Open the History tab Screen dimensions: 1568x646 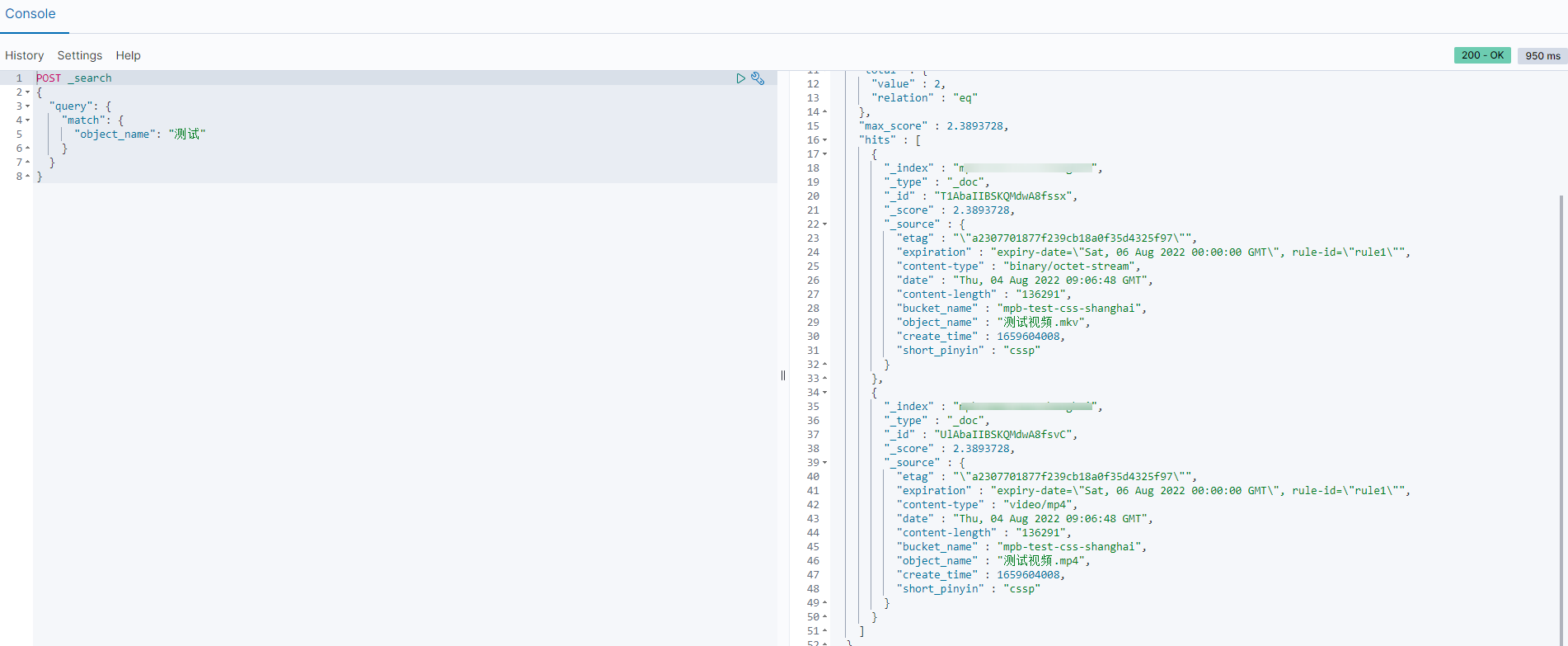tap(24, 55)
